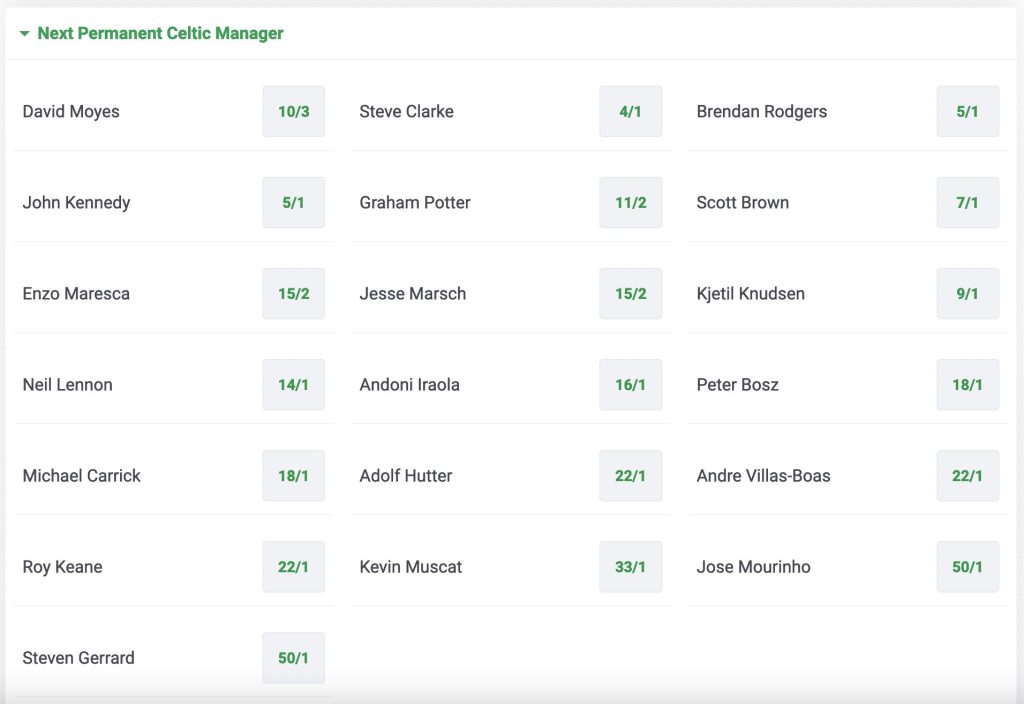Select Roy Keane 22/1 odds button
This screenshot has height=704, width=1024.
[293, 567]
